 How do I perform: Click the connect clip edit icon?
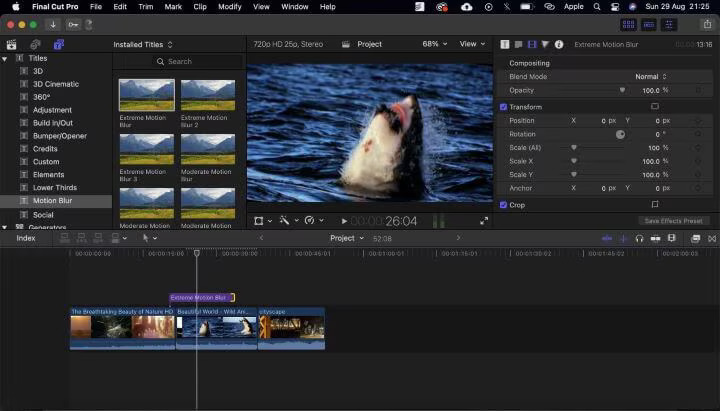(65, 238)
